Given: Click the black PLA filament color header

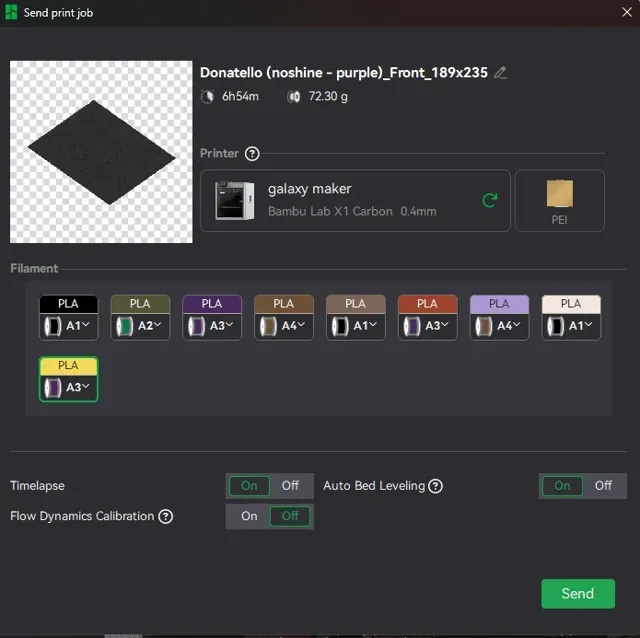Looking at the screenshot, I should 69,304.
